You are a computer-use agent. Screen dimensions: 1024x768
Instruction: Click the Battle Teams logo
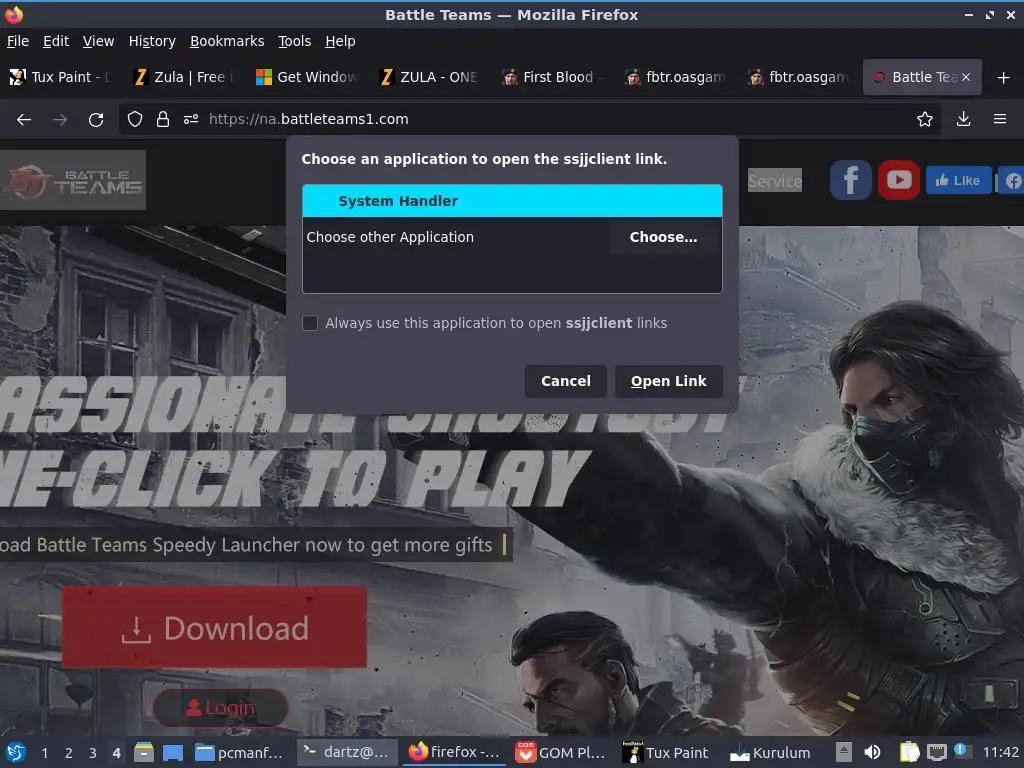pos(73,180)
